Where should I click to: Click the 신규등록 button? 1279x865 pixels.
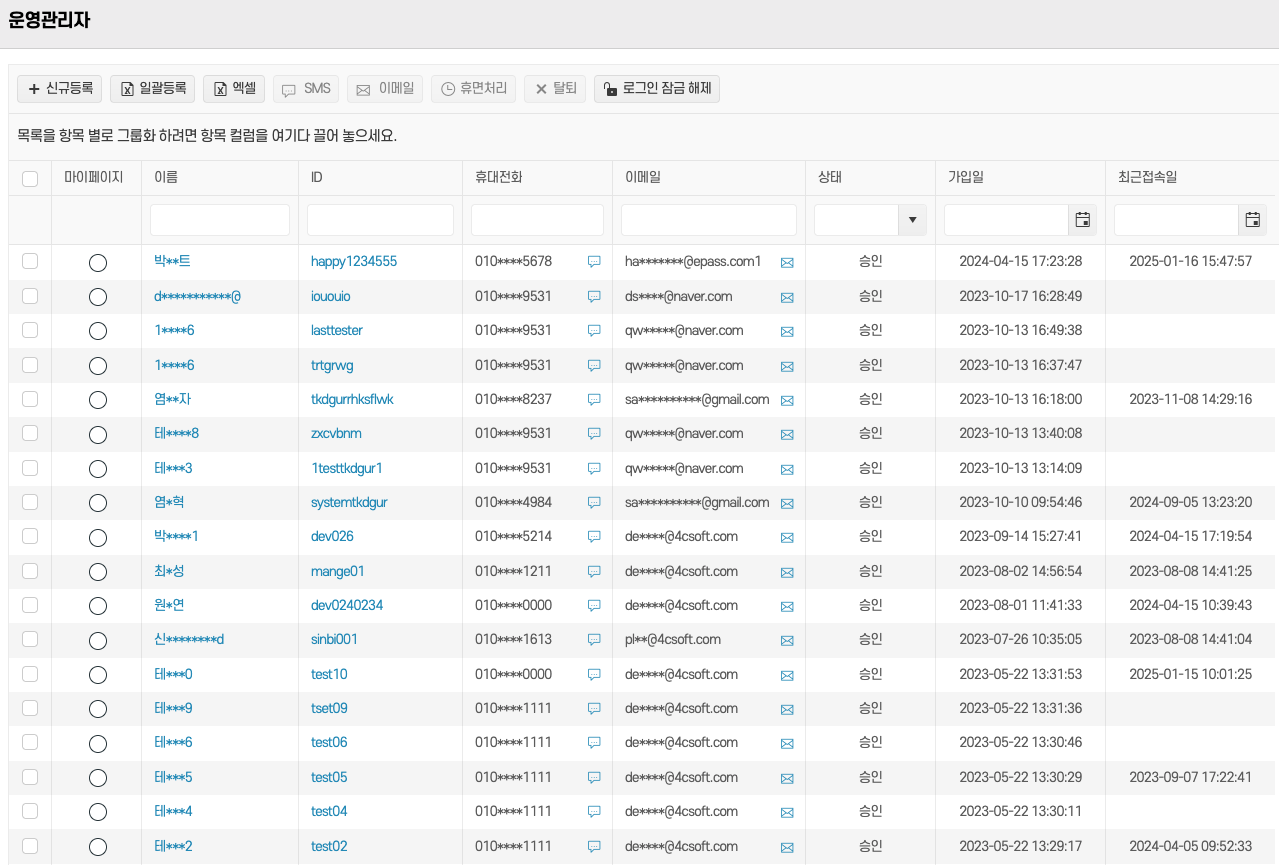60,89
